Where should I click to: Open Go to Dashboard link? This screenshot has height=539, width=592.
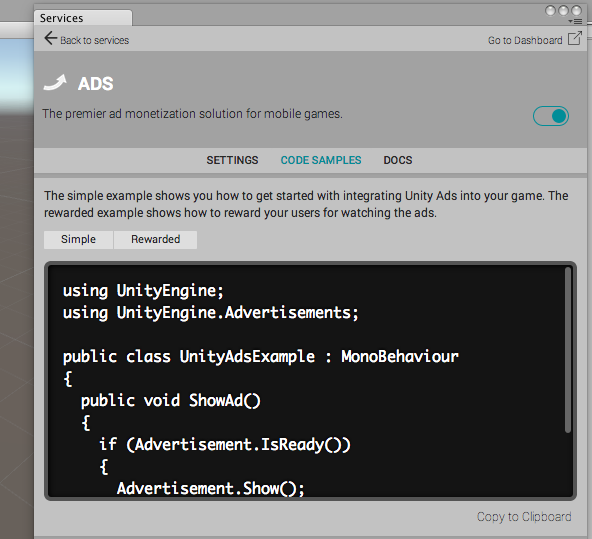pyautogui.click(x=525, y=40)
